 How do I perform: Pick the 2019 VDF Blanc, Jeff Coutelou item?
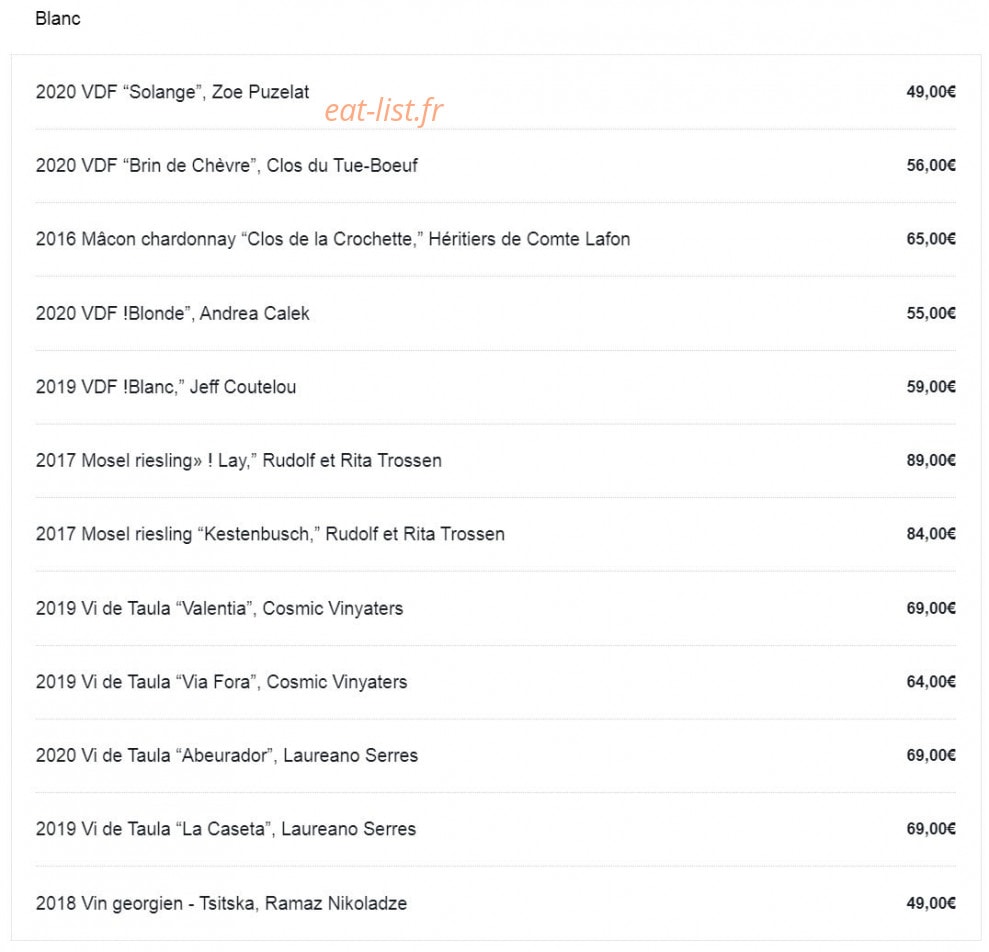(x=496, y=387)
